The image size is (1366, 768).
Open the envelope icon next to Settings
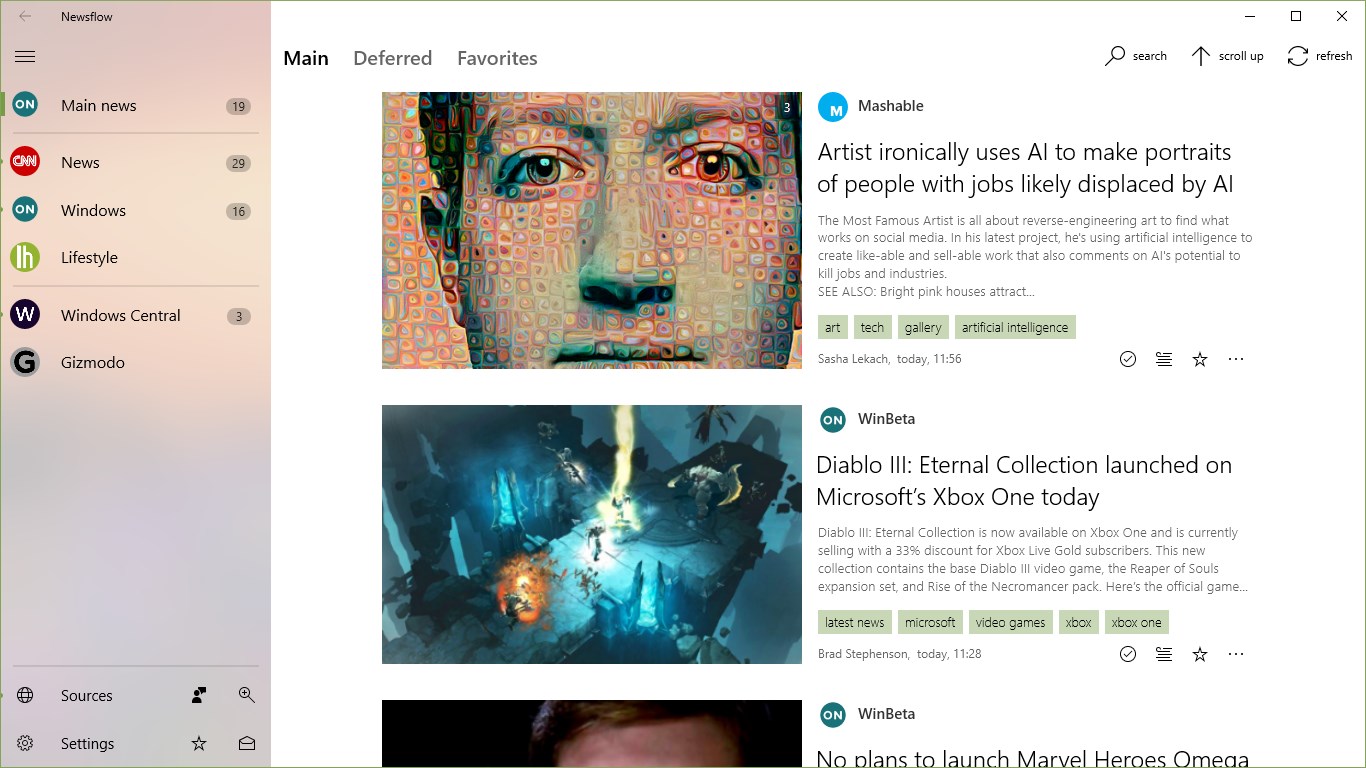(x=246, y=743)
